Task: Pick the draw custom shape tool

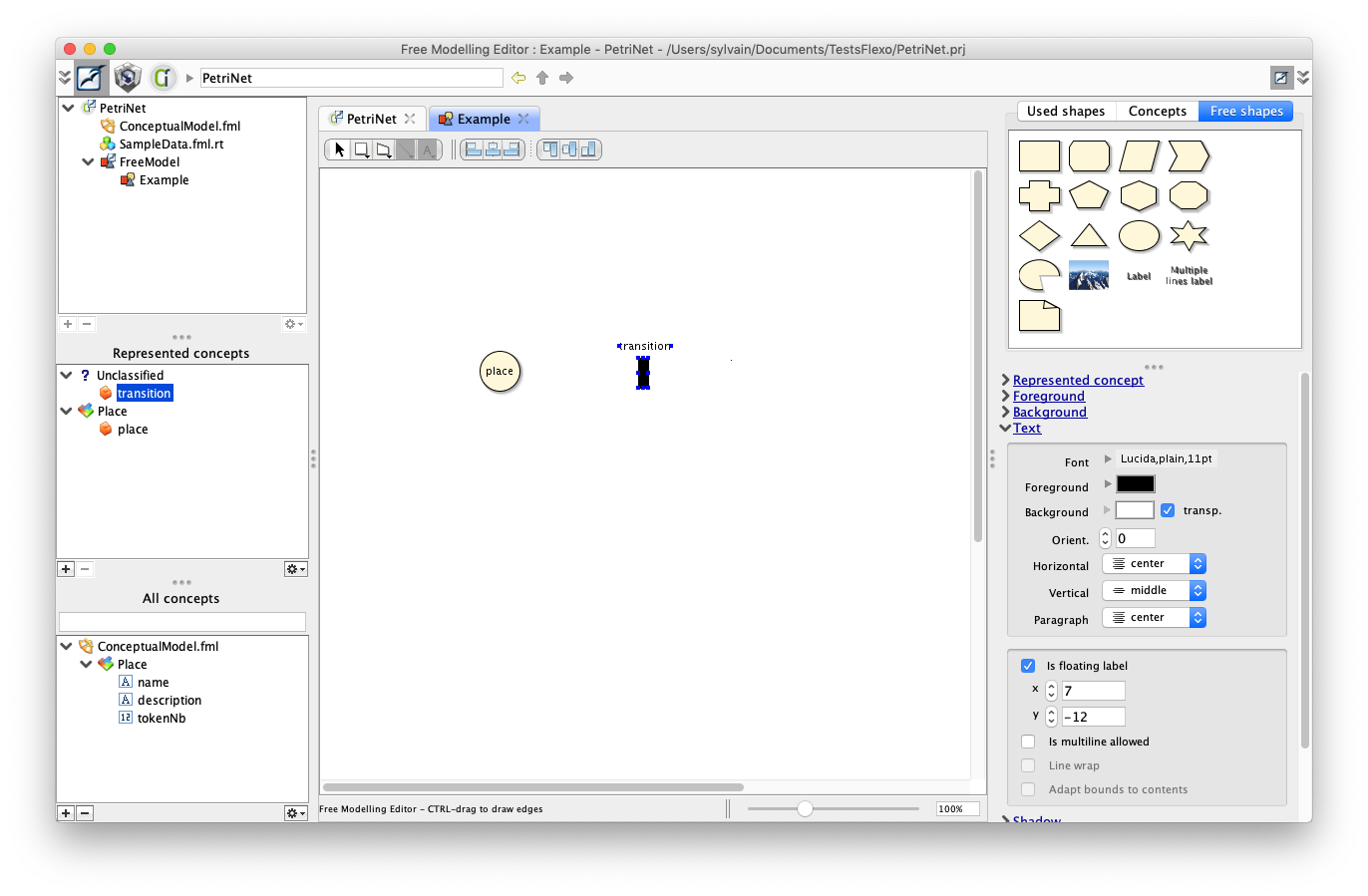Action: click(x=384, y=149)
